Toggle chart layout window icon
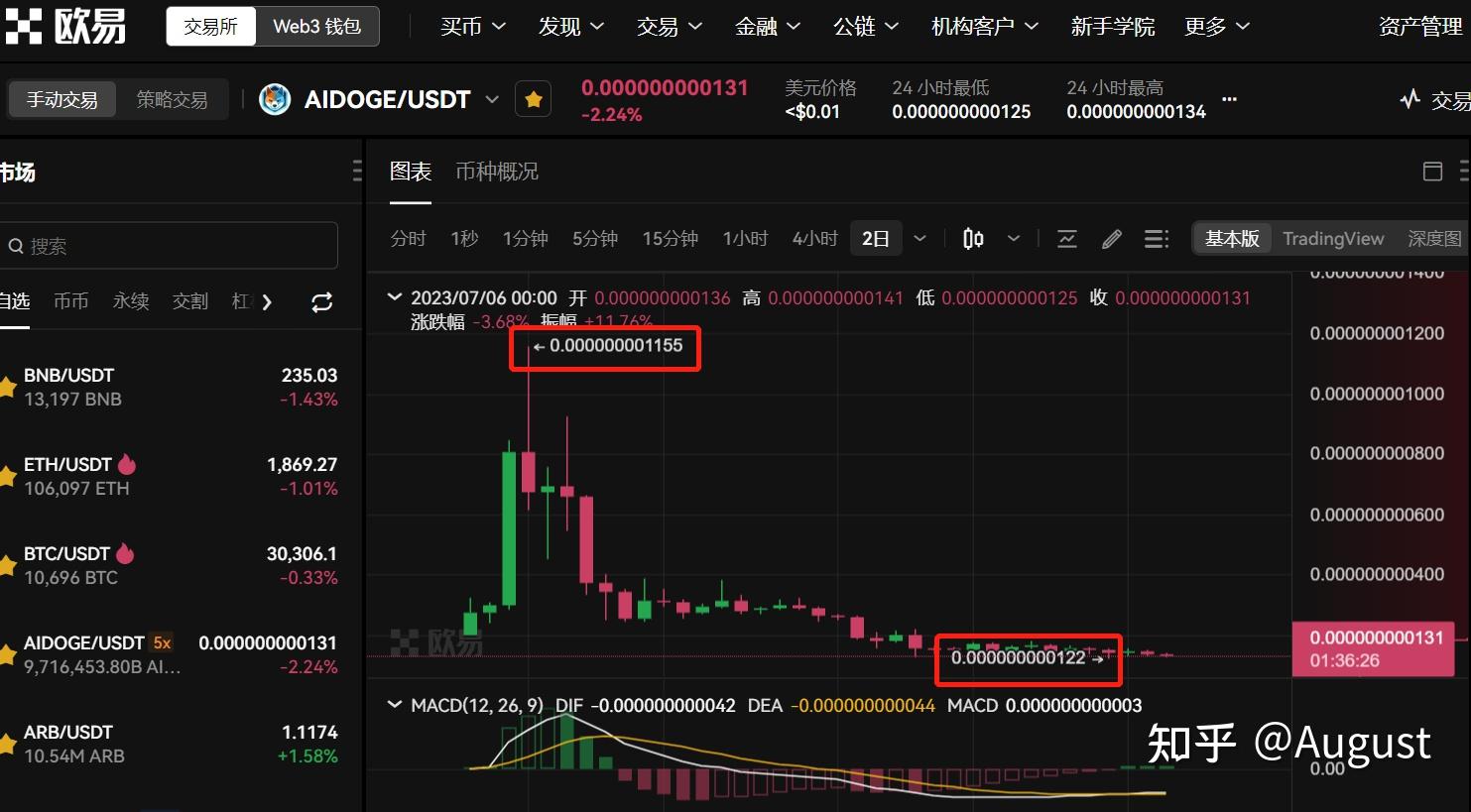 pos(1432,172)
